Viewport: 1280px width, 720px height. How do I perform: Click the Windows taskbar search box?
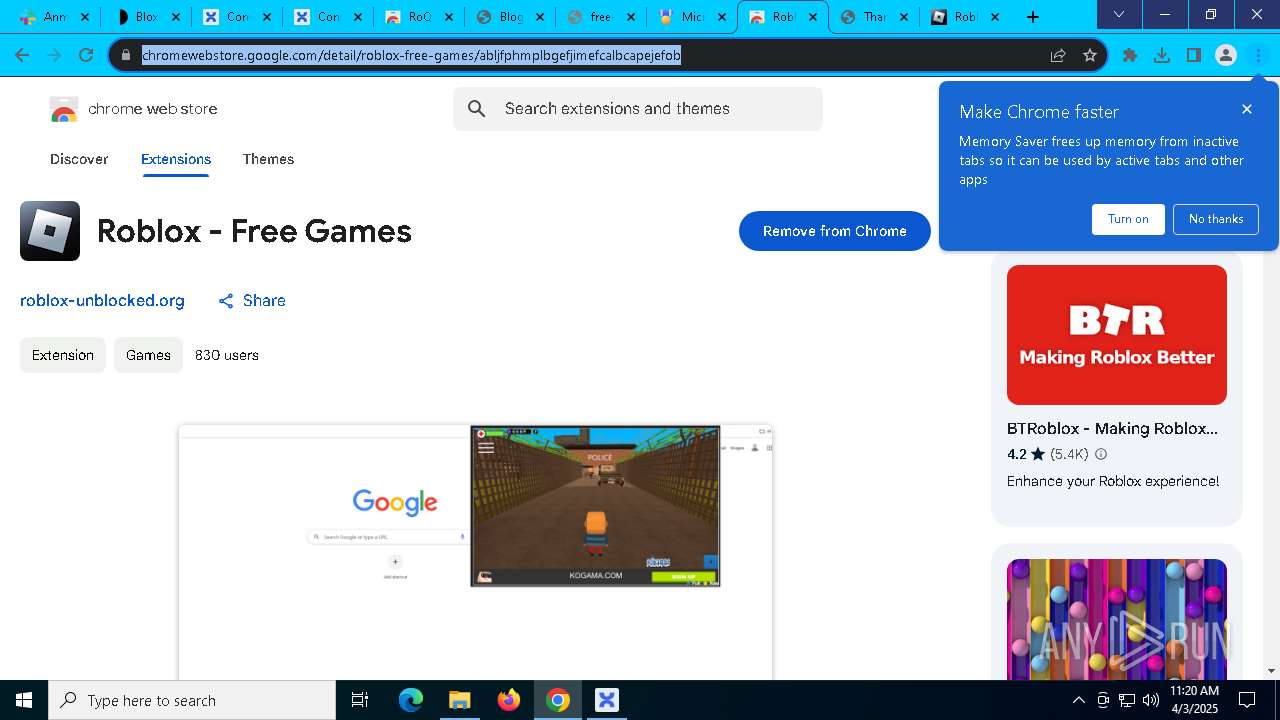pos(192,700)
